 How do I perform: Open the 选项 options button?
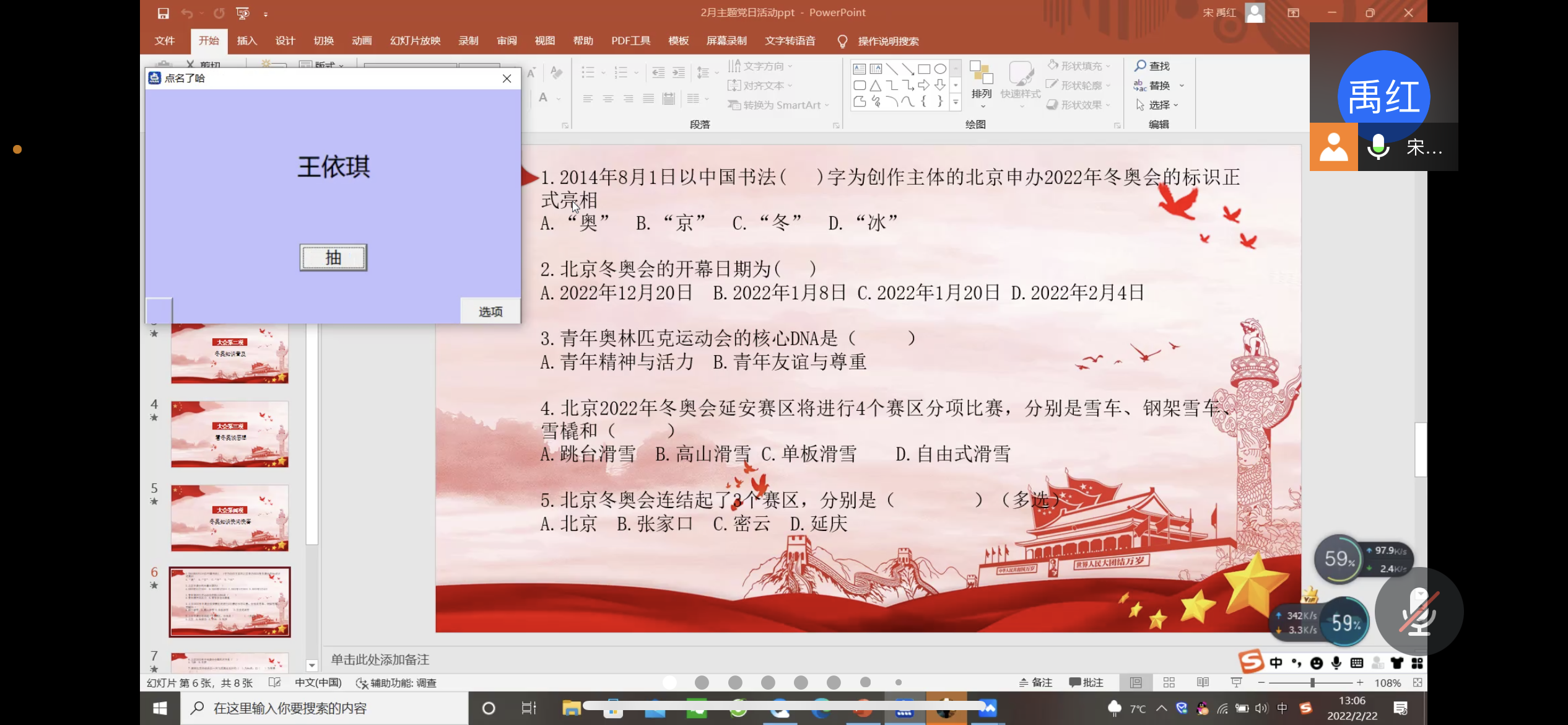[490, 311]
